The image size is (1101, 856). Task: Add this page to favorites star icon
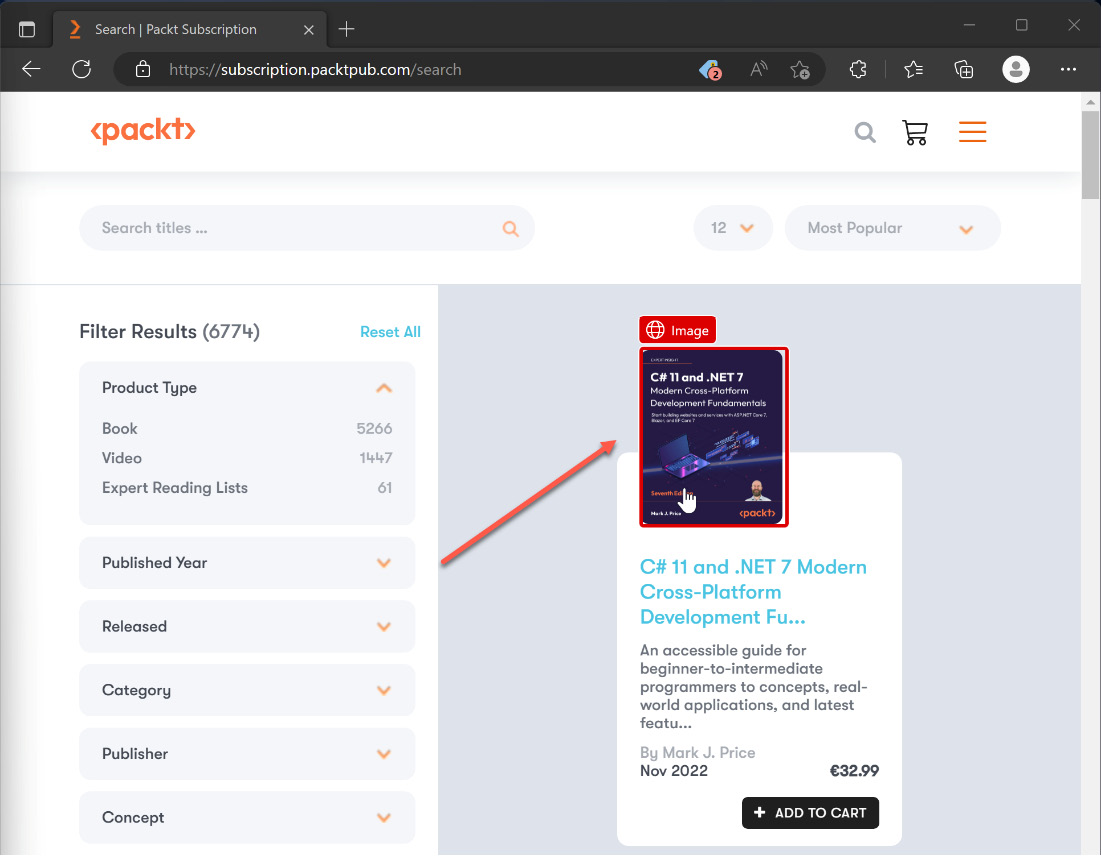800,70
